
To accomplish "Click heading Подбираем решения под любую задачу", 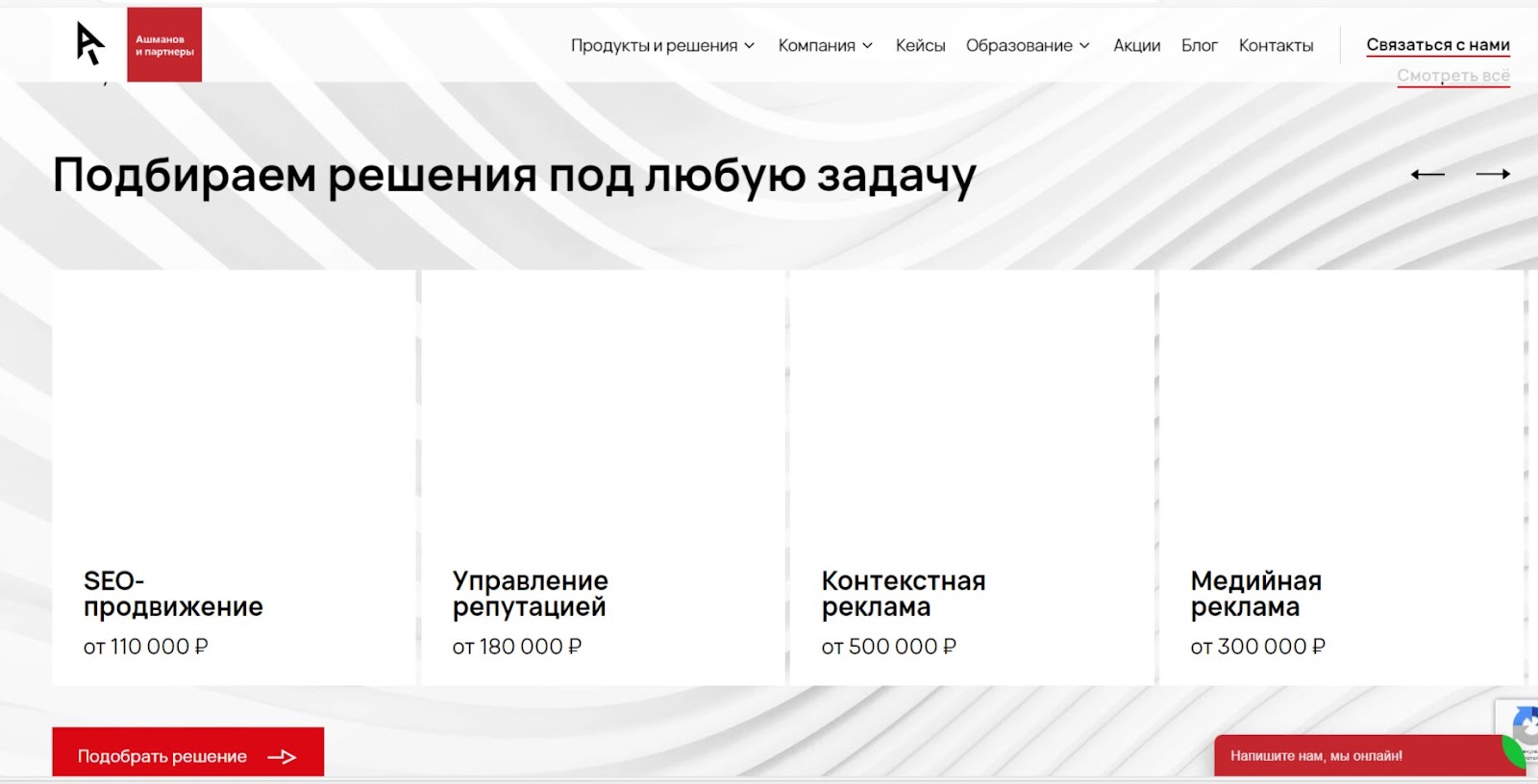I will [x=514, y=176].
